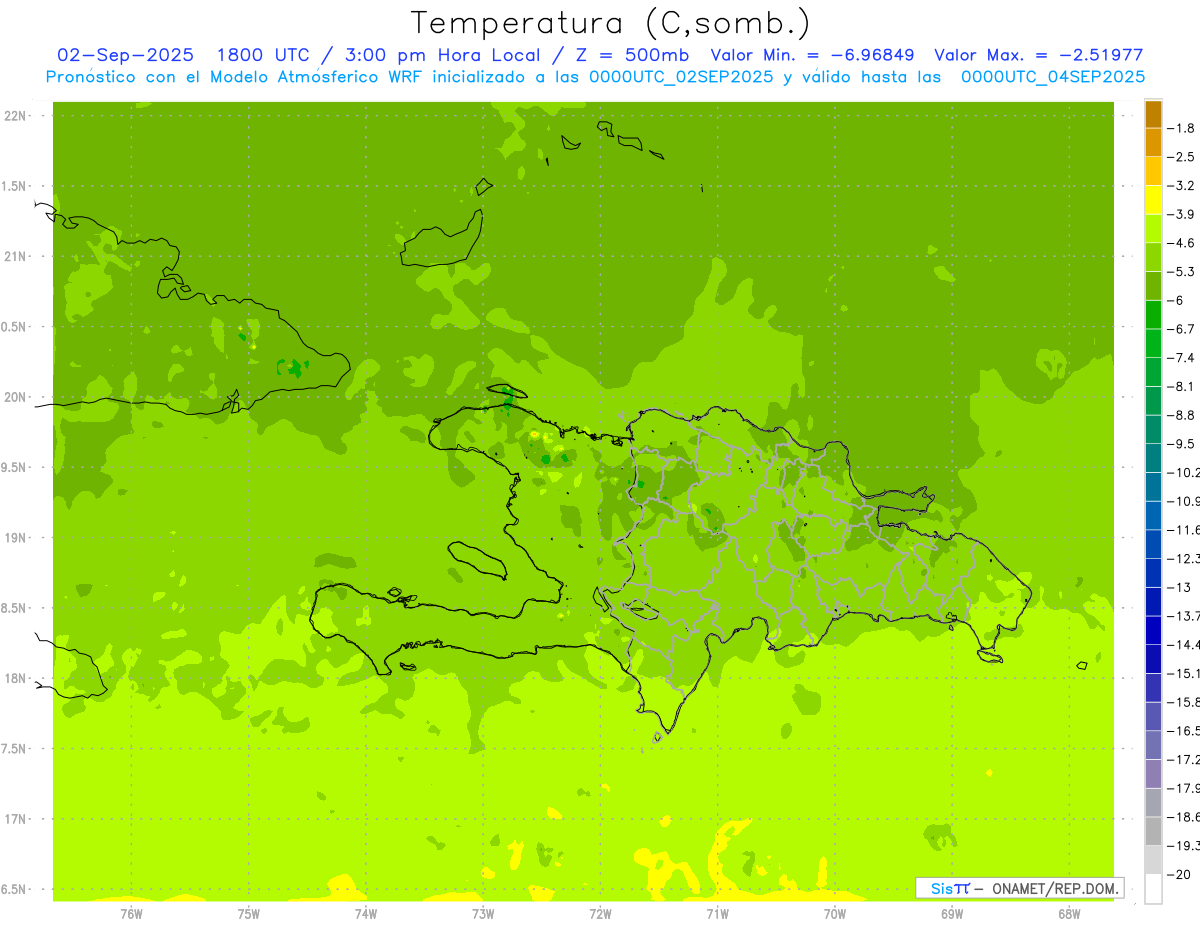Click the '73W' longitude axis label
Viewport: 1200px width, 927px height.
point(483,913)
